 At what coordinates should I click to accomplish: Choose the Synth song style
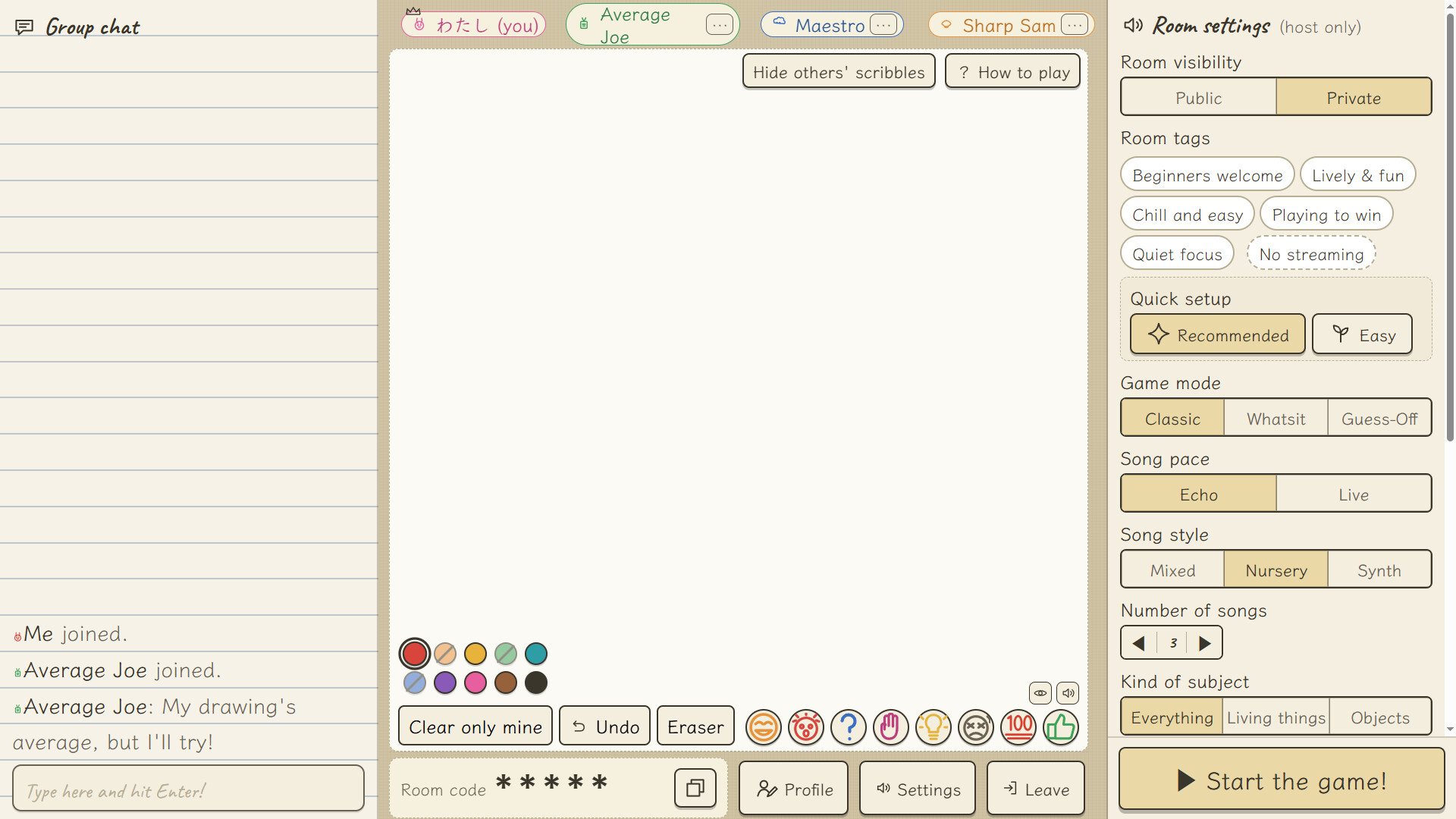(1379, 570)
